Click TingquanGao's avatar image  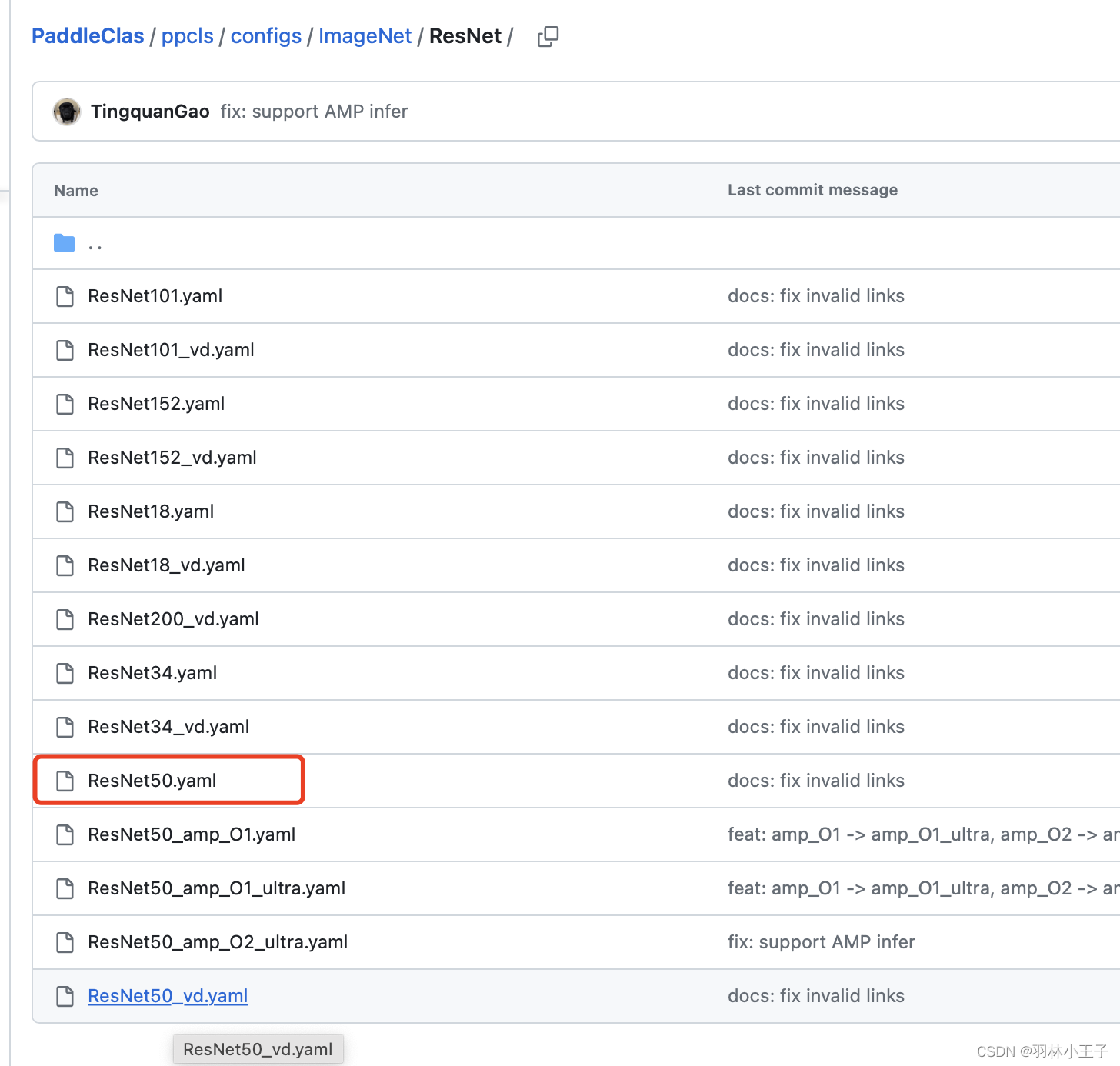point(67,112)
